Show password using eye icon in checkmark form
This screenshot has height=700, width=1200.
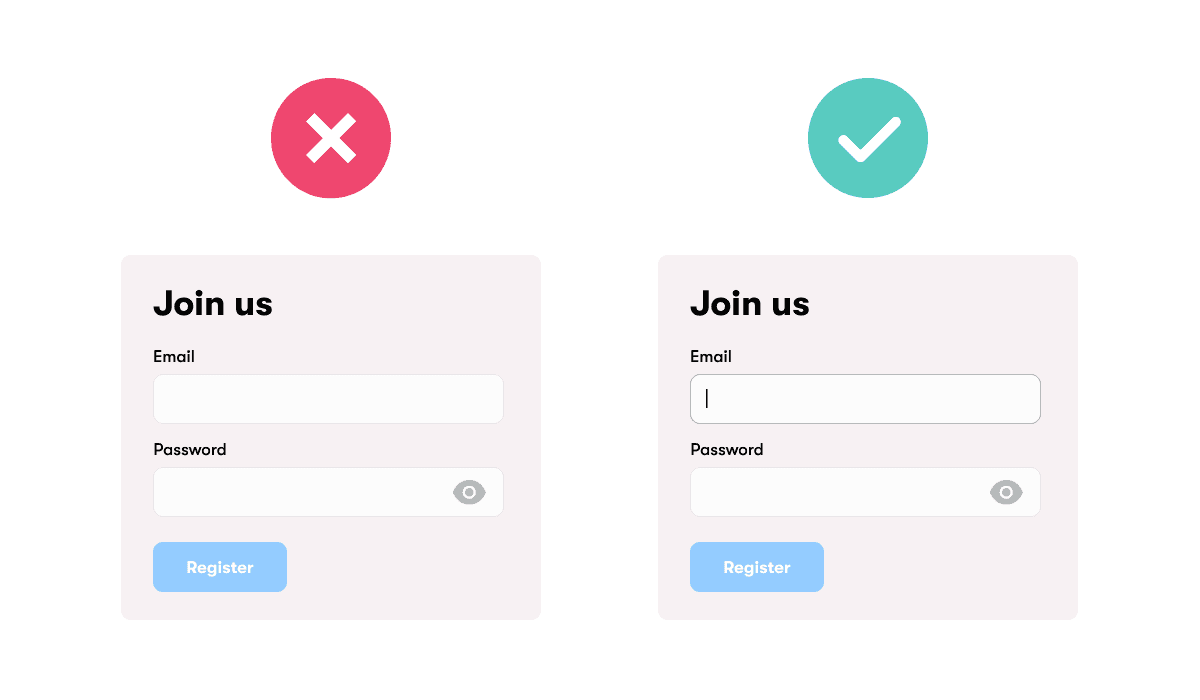[x=1006, y=492]
